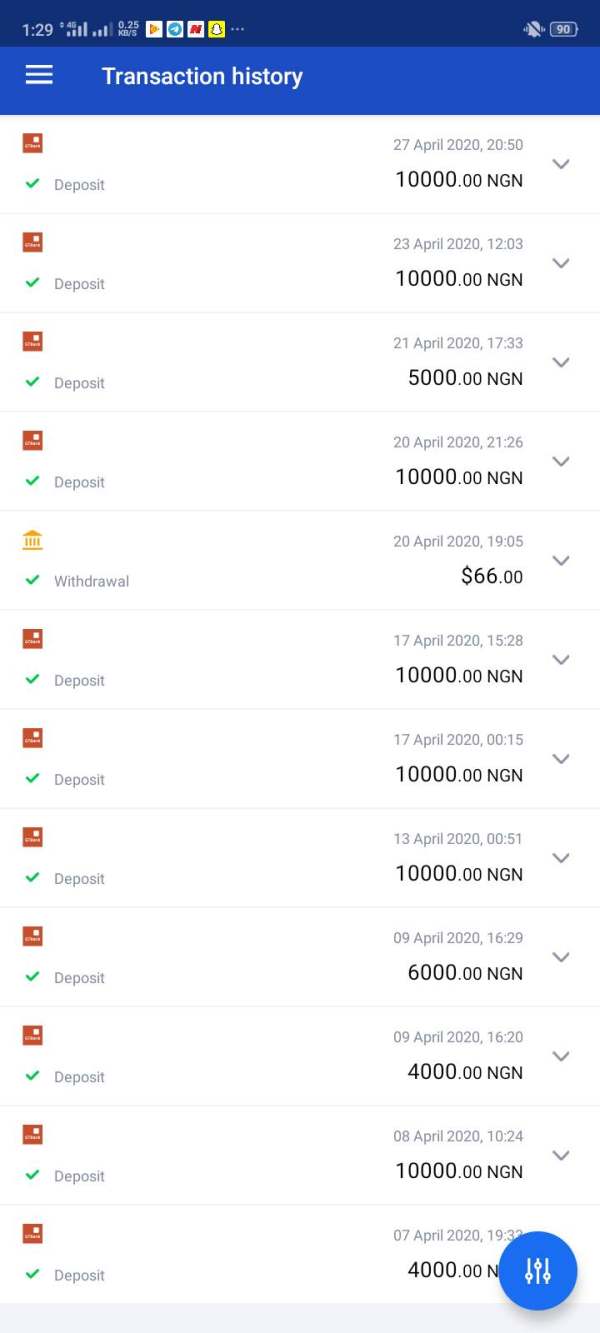600x1333 pixels.
Task: Expand the 08 April 2020, 10:24 deposit
Action: (561, 1155)
